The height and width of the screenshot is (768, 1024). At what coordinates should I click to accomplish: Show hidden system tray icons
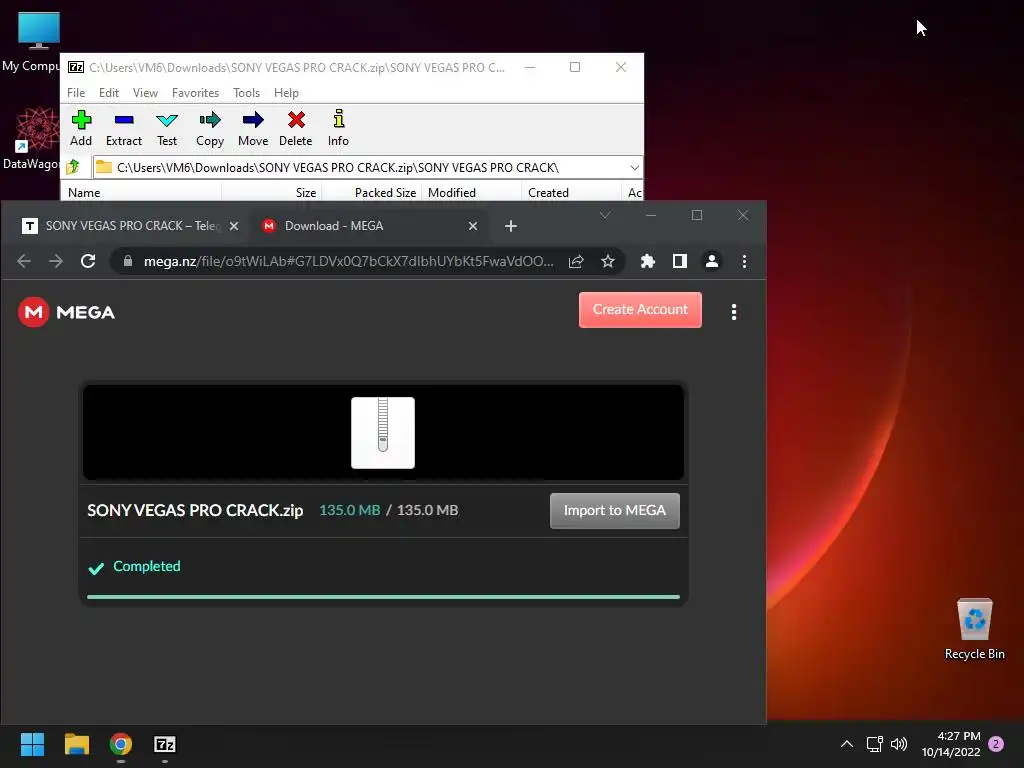click(846, 744)
